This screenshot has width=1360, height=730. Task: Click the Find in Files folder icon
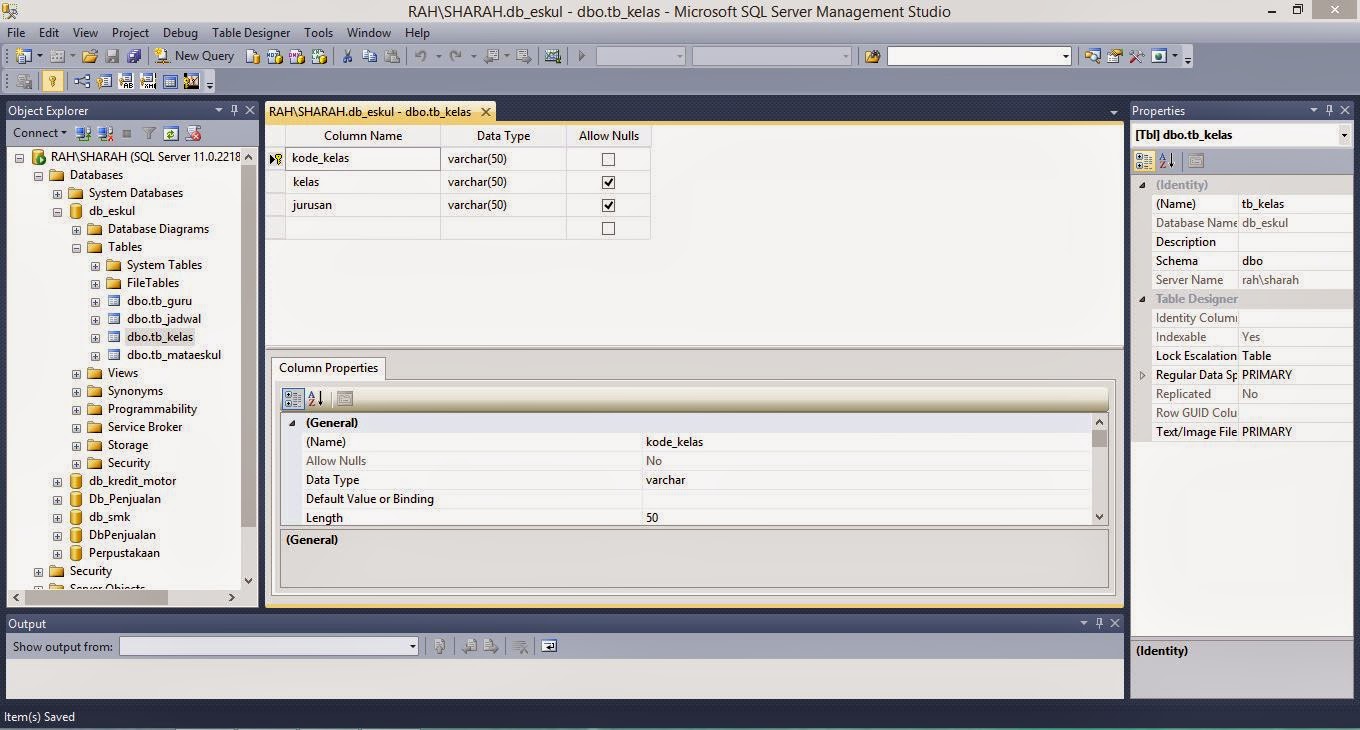873,56
